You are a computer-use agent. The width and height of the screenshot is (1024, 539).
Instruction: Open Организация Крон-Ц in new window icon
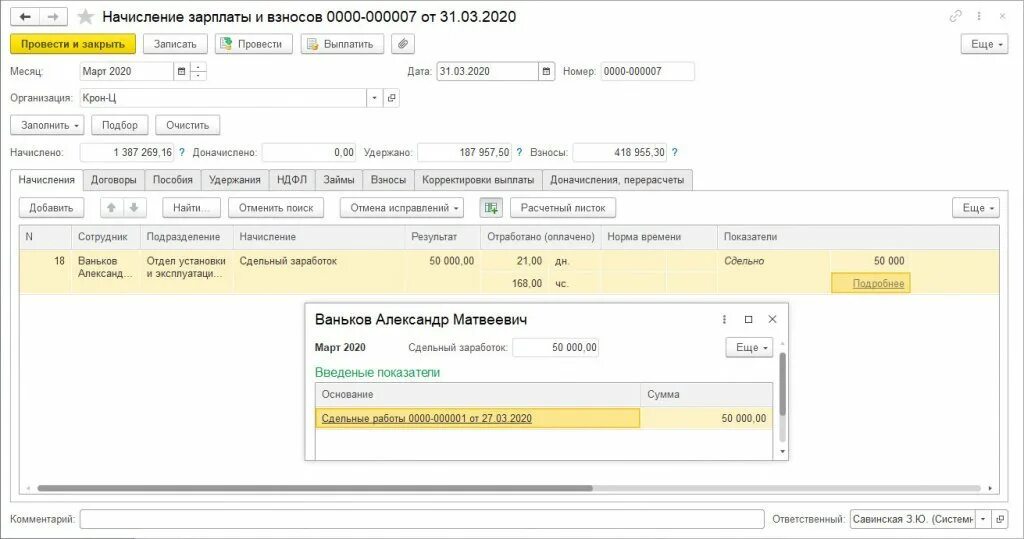click(391, 98)
